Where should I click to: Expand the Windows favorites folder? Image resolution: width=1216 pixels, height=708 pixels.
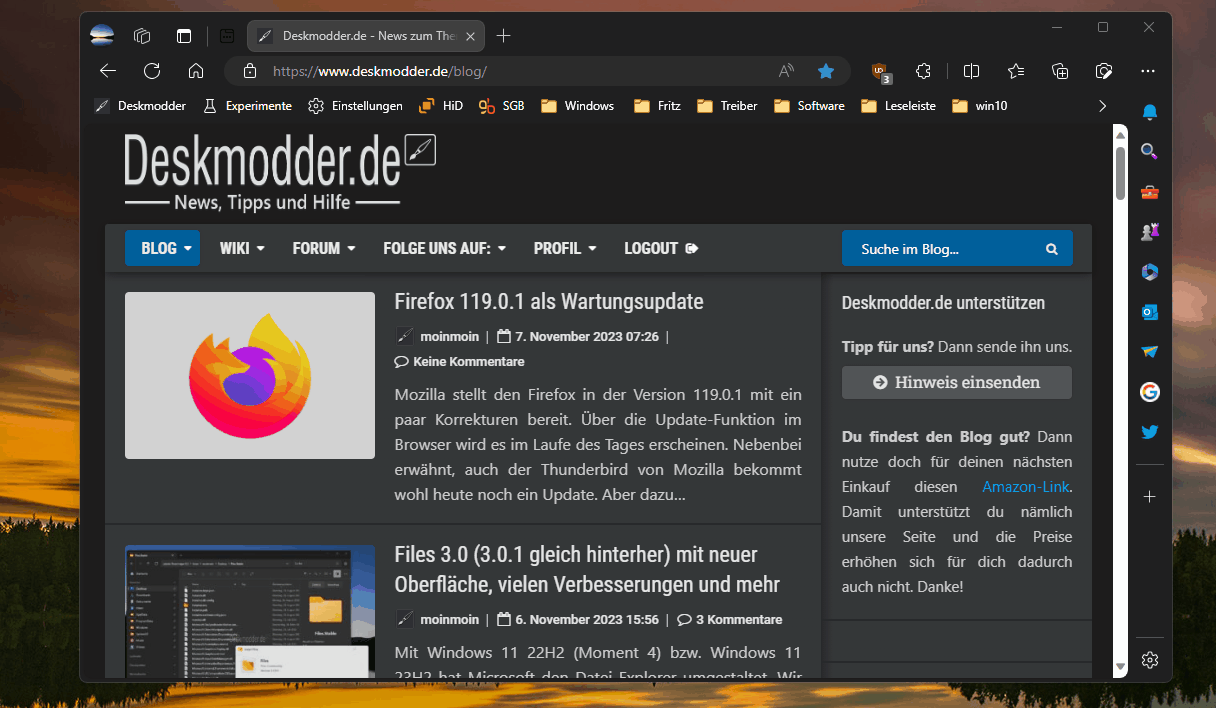point(577,105)
